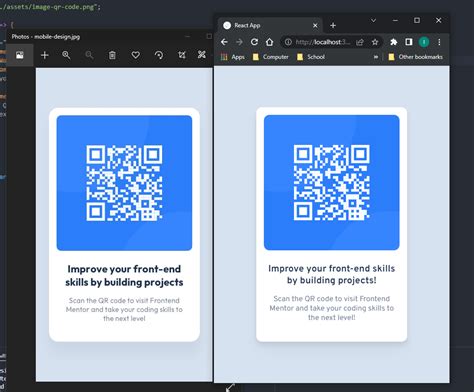Image resolution: width=474 pixels, height=392 pixels.
Task: Bookmark this page with the star icon
Action: tap(375, 42)
